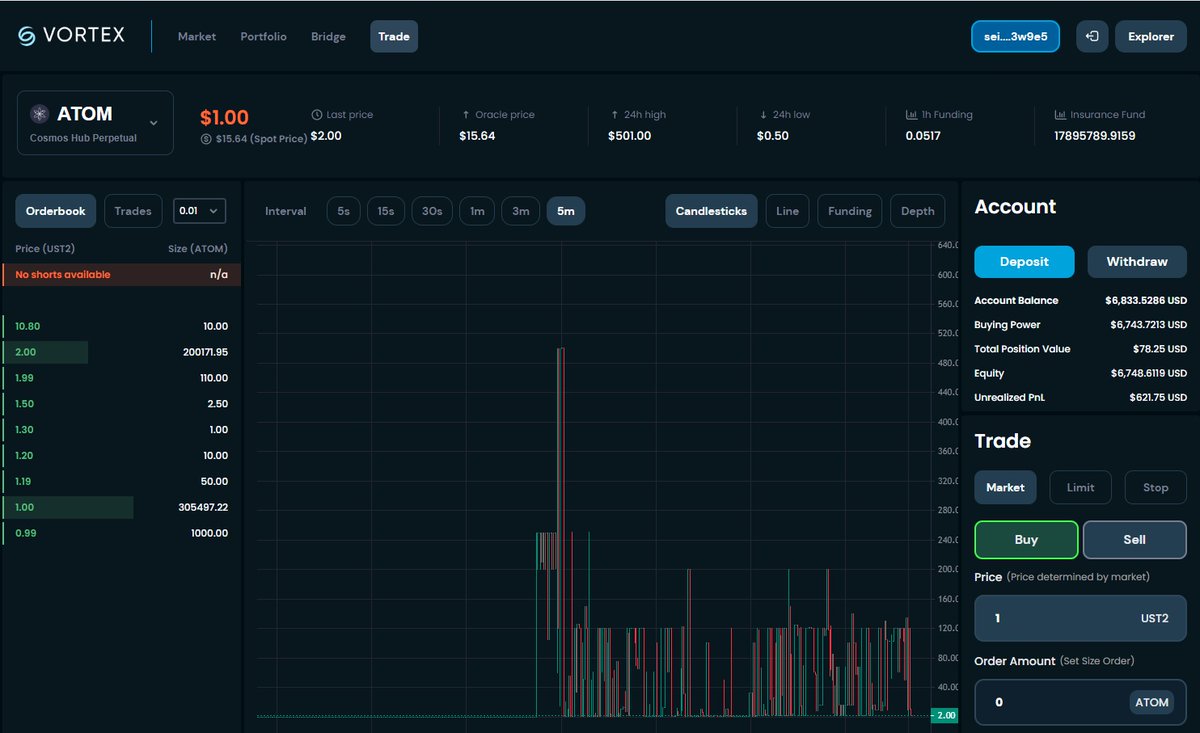
Task: Switch to the Trades tab
Action: click(133, 211)
